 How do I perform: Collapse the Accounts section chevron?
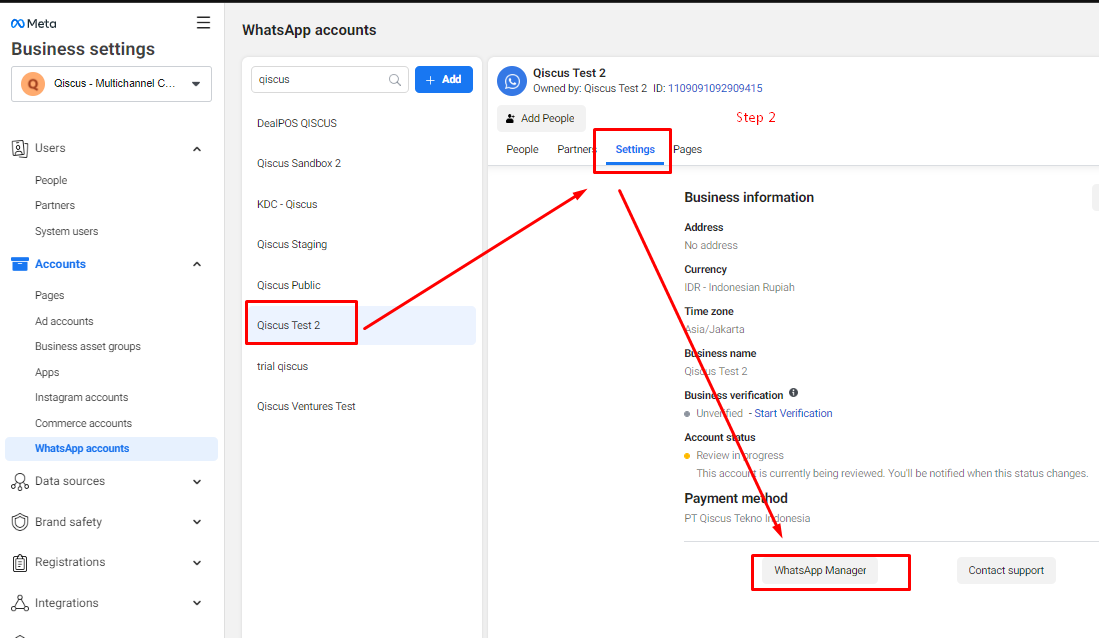(x=197, y=264)
